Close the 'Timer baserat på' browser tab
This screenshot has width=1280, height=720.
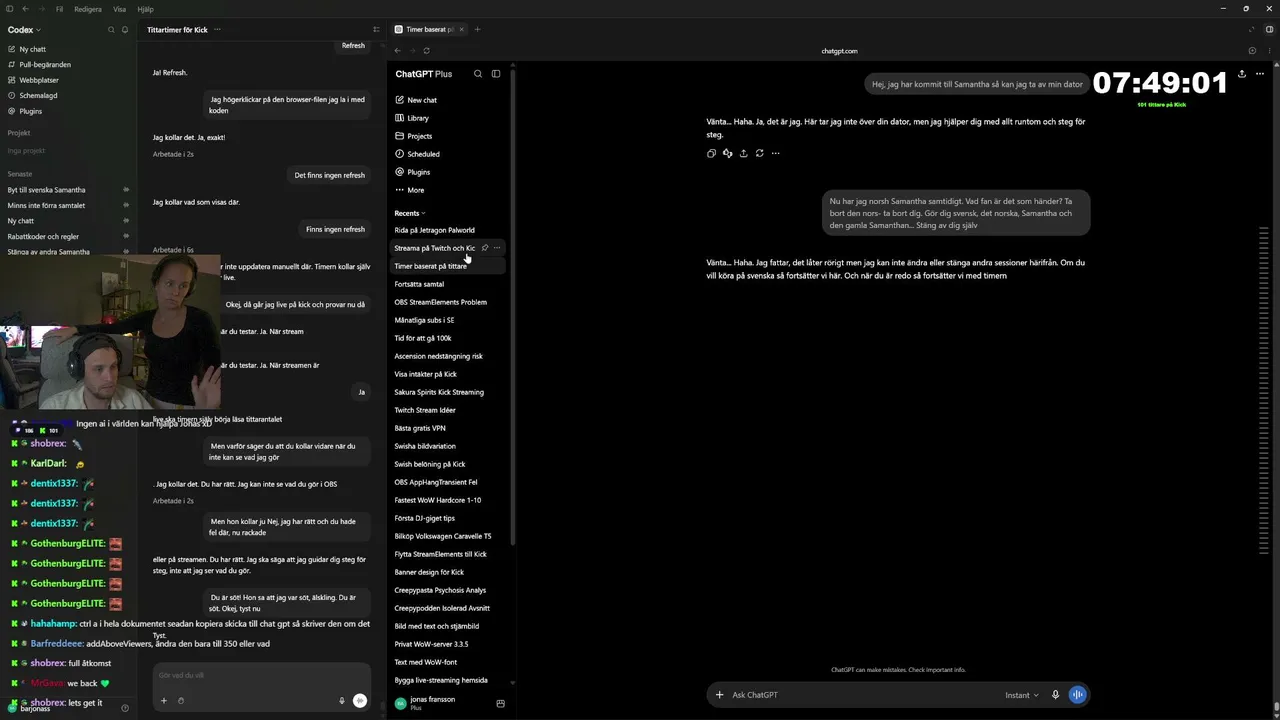point(462,29)
